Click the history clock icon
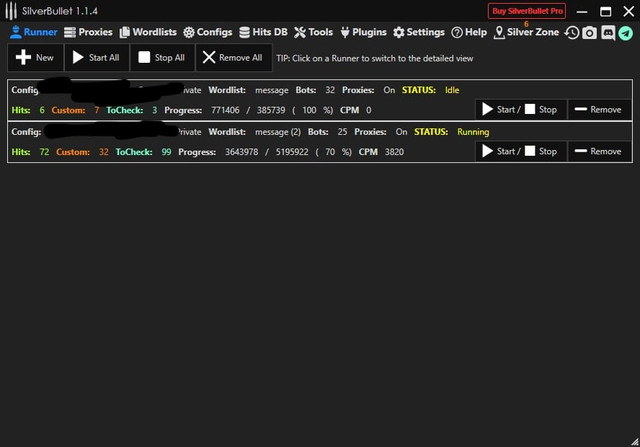Viewport: 640px width, 447px height. point(572,33)
